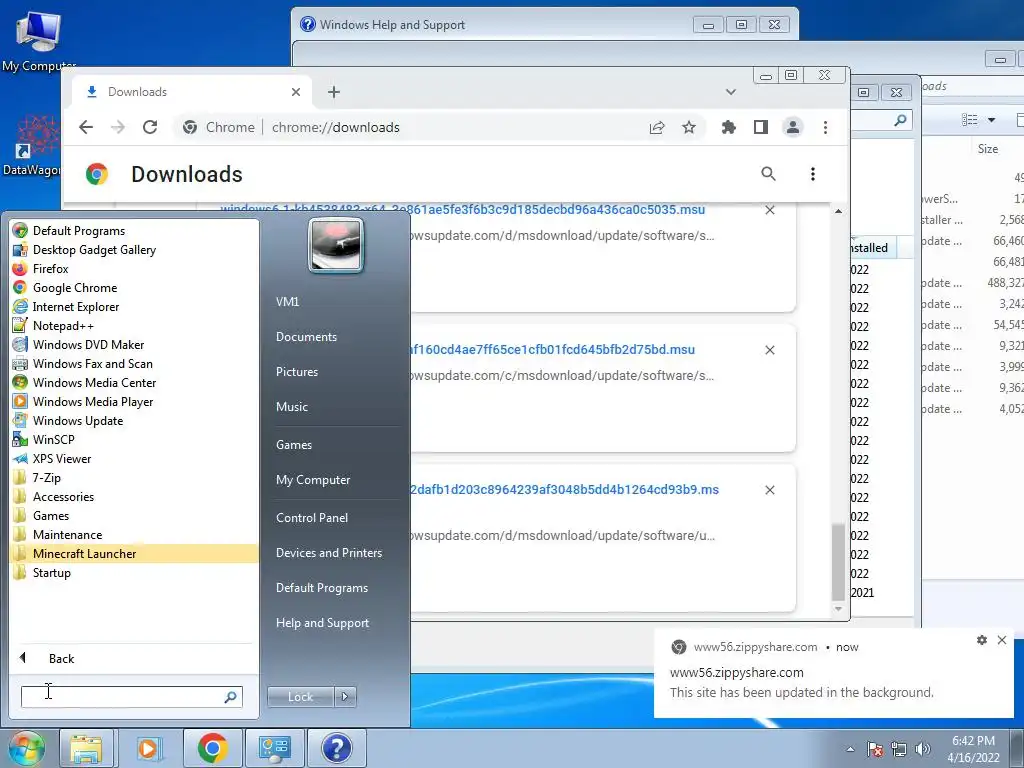Expand the Games folder in programs list
1024x768 pixels.
coord(134,515)
